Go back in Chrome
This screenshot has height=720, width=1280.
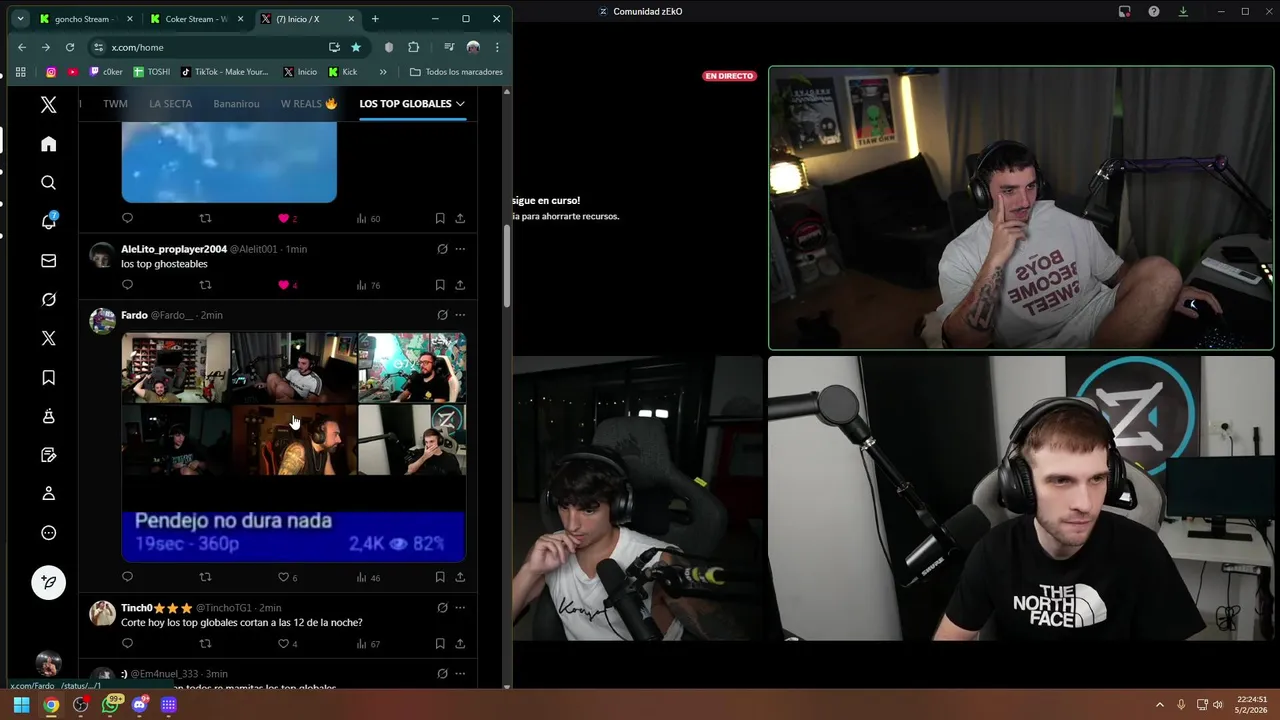click(22, 47)
